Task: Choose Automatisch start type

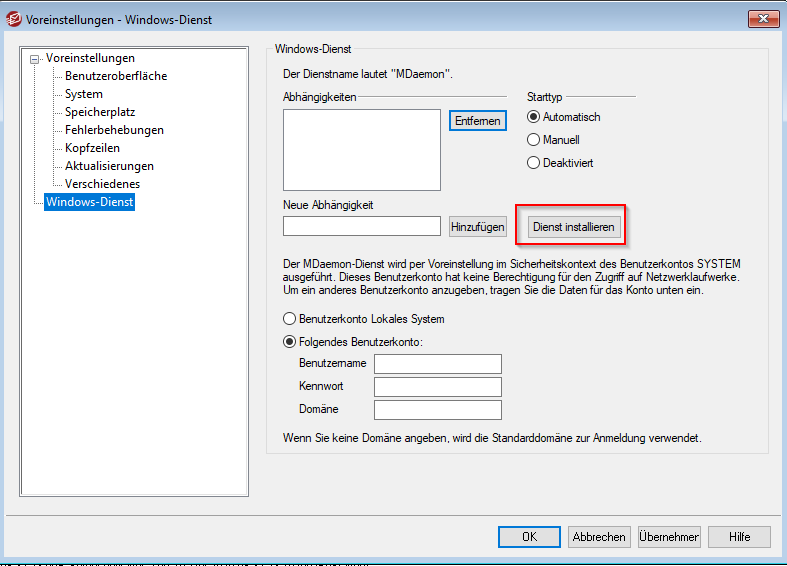Action: click(534, 118)
